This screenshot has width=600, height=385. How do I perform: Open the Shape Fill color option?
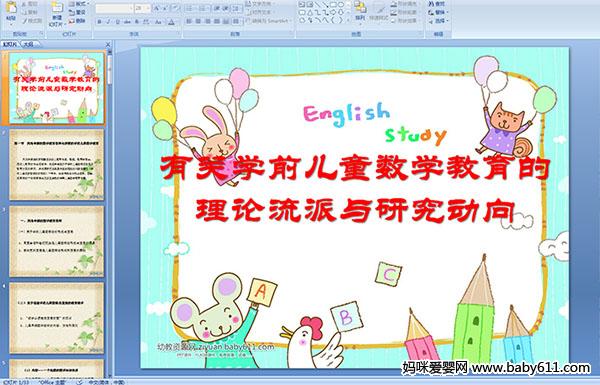(405, 4)
